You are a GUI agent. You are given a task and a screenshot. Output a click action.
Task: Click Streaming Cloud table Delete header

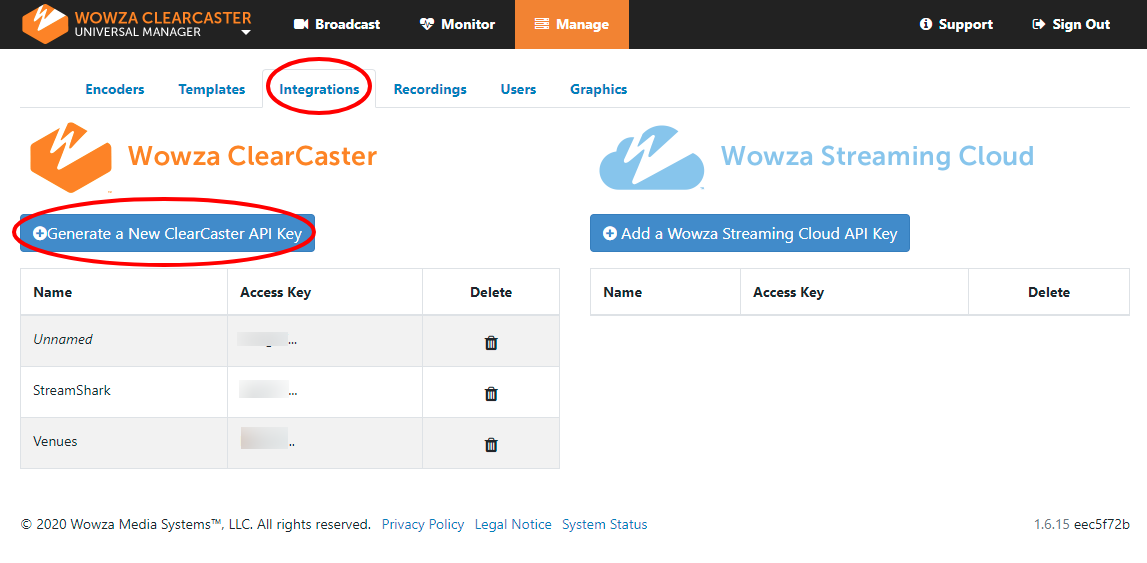tap(1049, 292)
